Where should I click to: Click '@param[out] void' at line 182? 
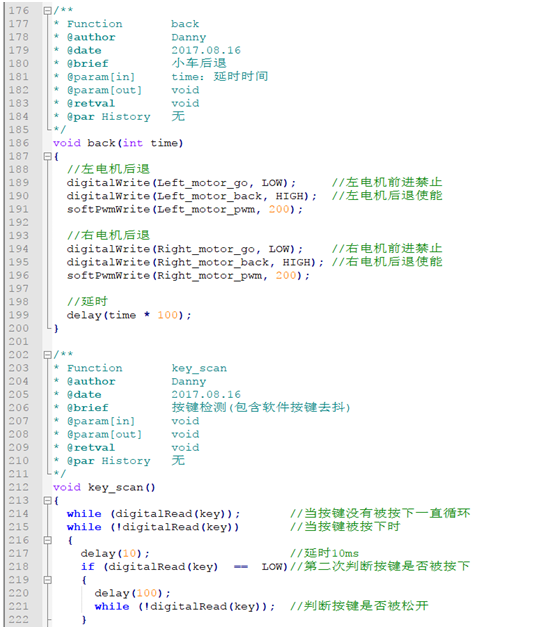tap(127, 90)
